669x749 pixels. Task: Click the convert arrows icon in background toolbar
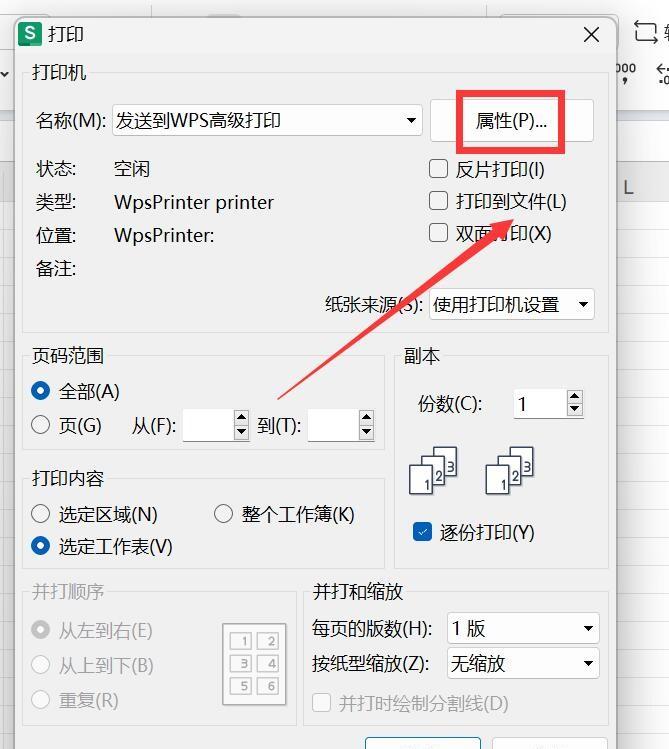(x=646, y=32)
